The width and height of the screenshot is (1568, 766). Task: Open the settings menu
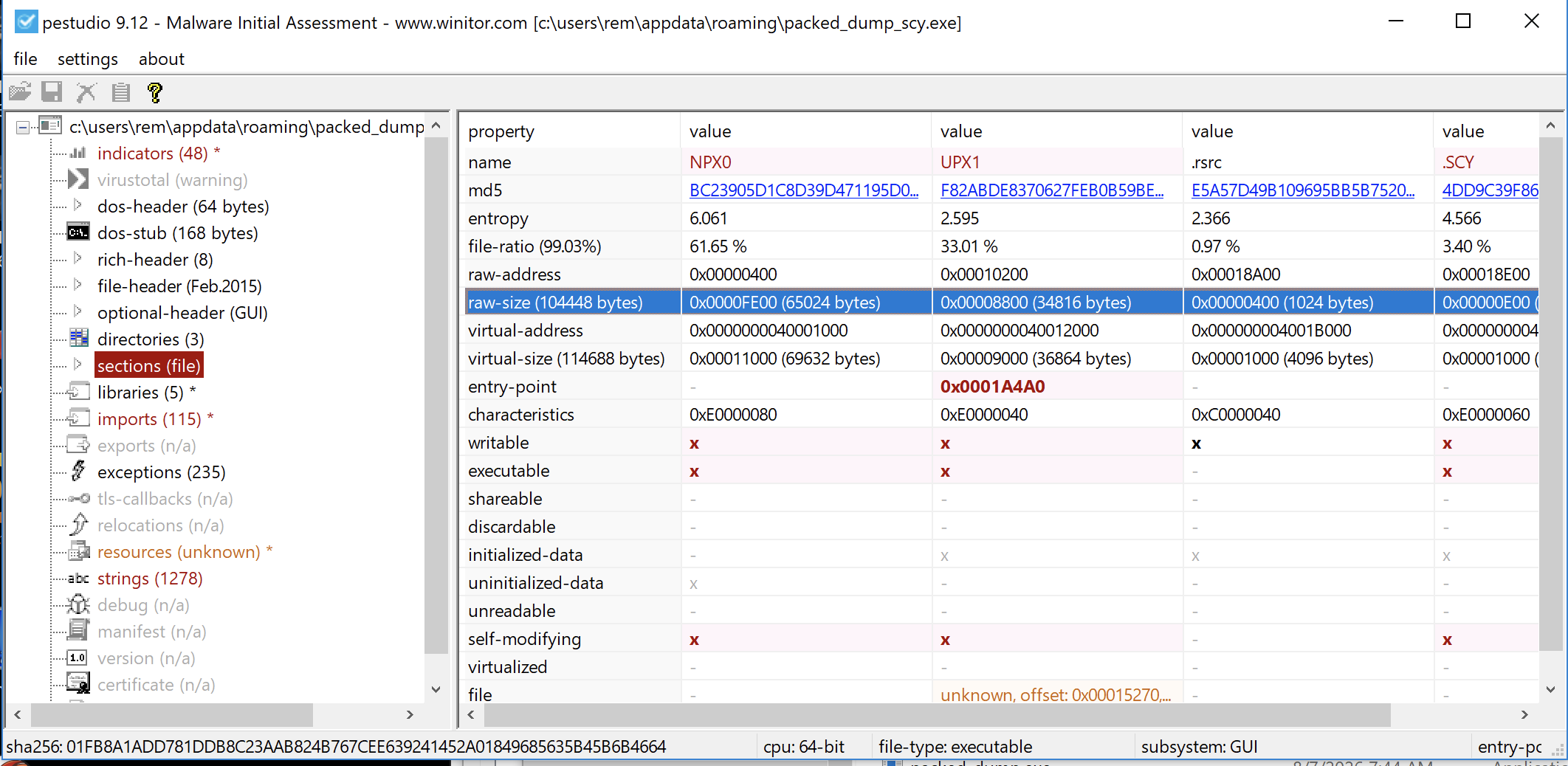pos(88,59)
